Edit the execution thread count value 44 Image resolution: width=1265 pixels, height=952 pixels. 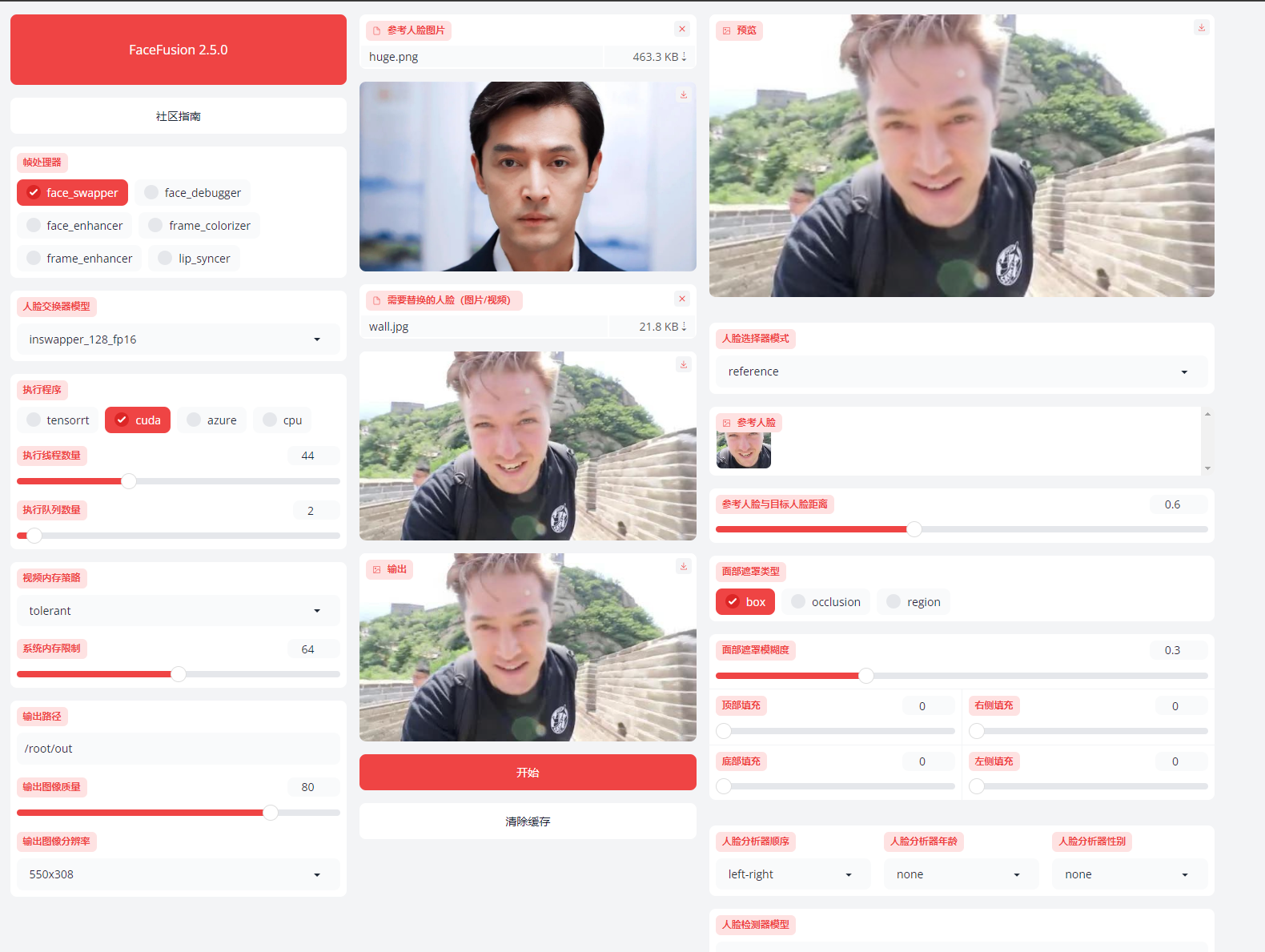314,456
